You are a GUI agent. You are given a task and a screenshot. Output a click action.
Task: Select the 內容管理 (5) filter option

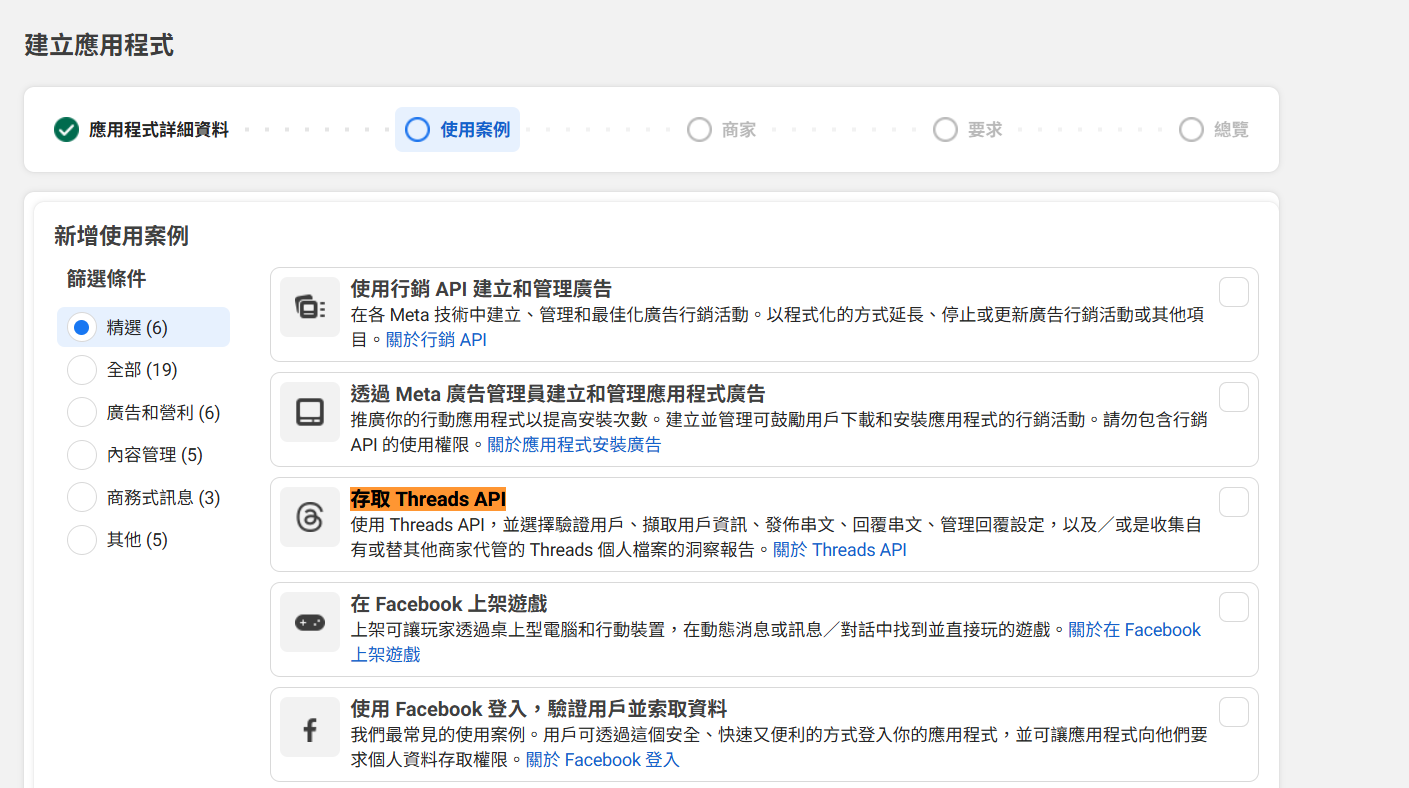(x=82, y=455)
